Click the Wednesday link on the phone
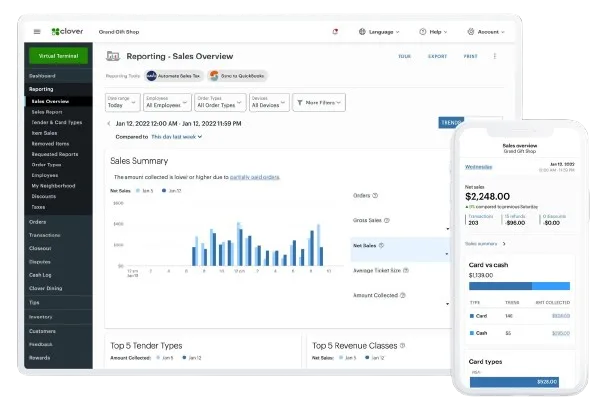 478,167
